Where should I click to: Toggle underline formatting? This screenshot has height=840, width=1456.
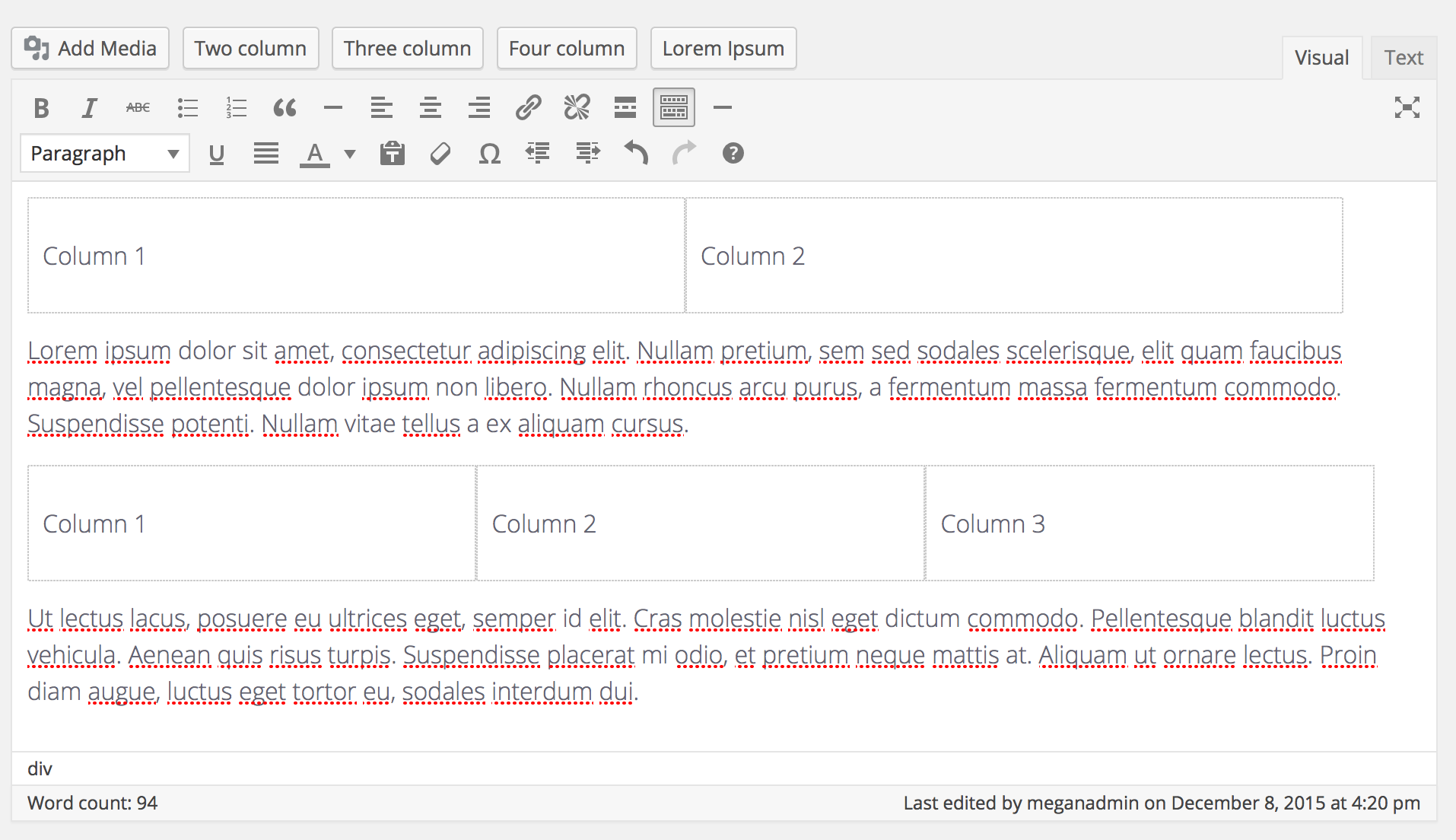click(217, 154)
